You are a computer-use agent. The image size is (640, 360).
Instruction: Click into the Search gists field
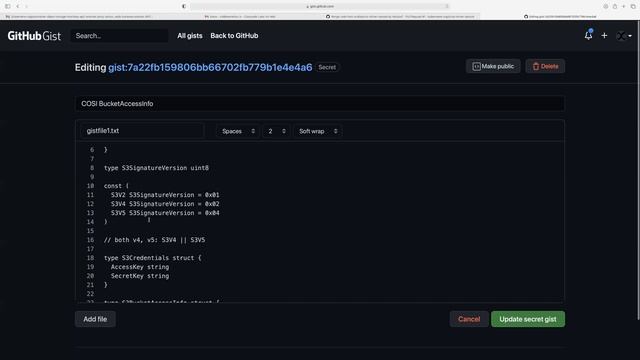119,36
